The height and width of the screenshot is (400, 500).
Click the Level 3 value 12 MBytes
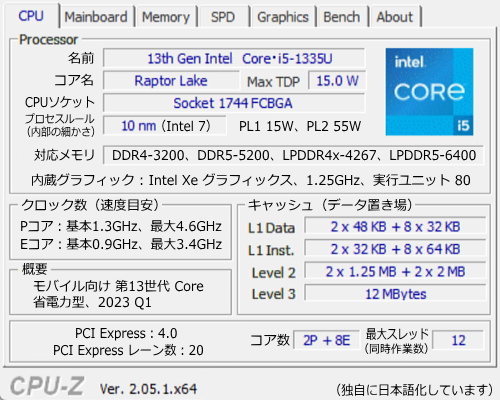pos(395,294)
